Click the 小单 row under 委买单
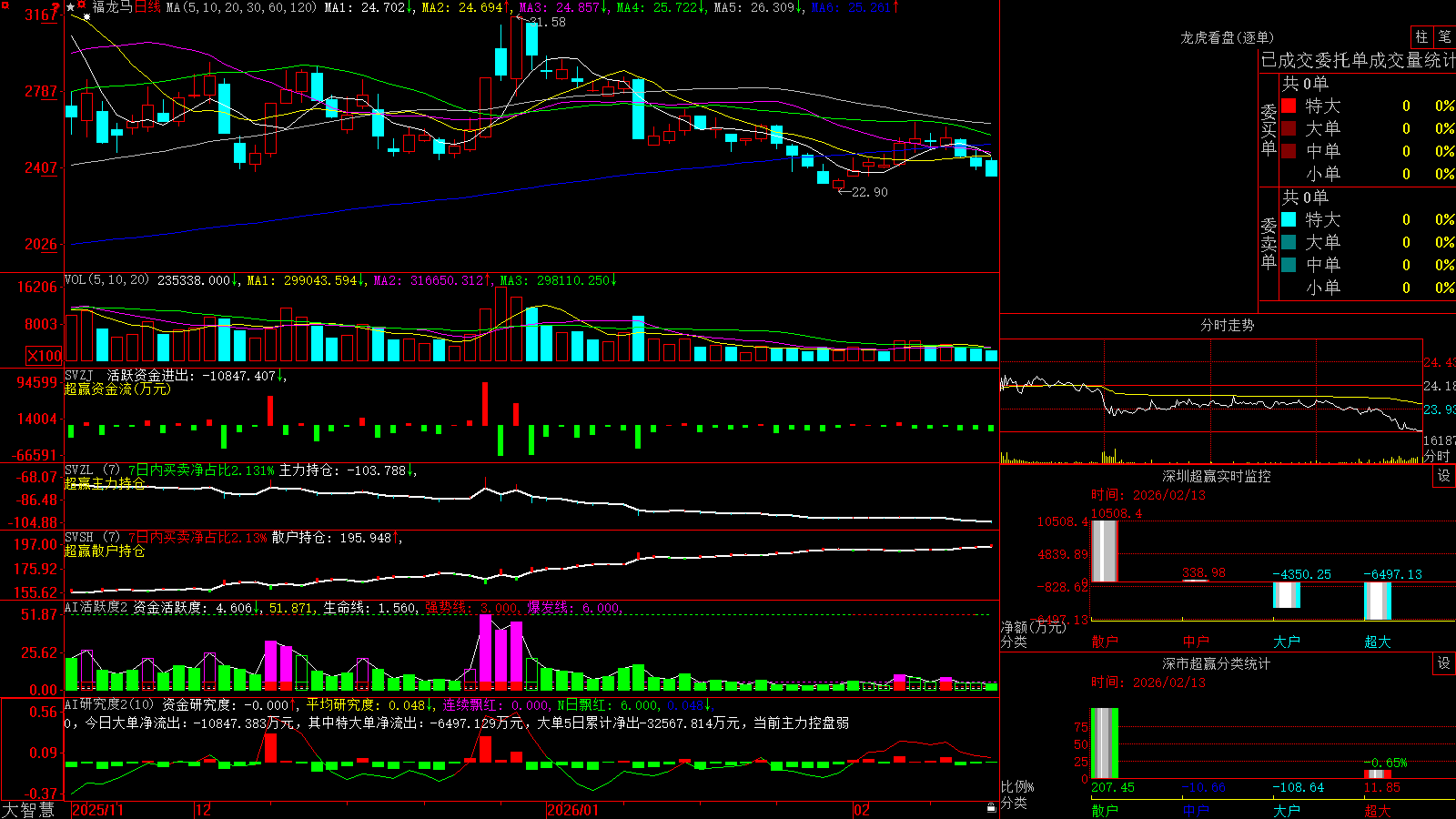 [x=1368, y=174]
